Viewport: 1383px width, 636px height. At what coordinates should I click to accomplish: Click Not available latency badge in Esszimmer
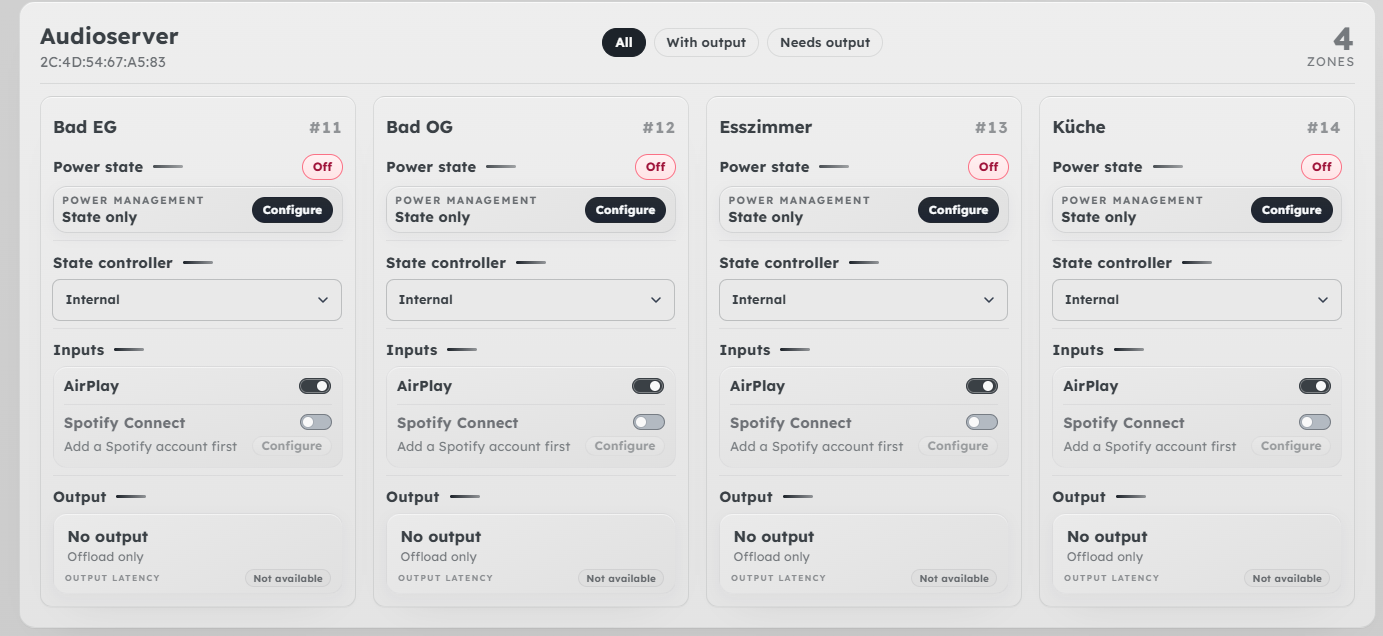[x=954, y=578]
